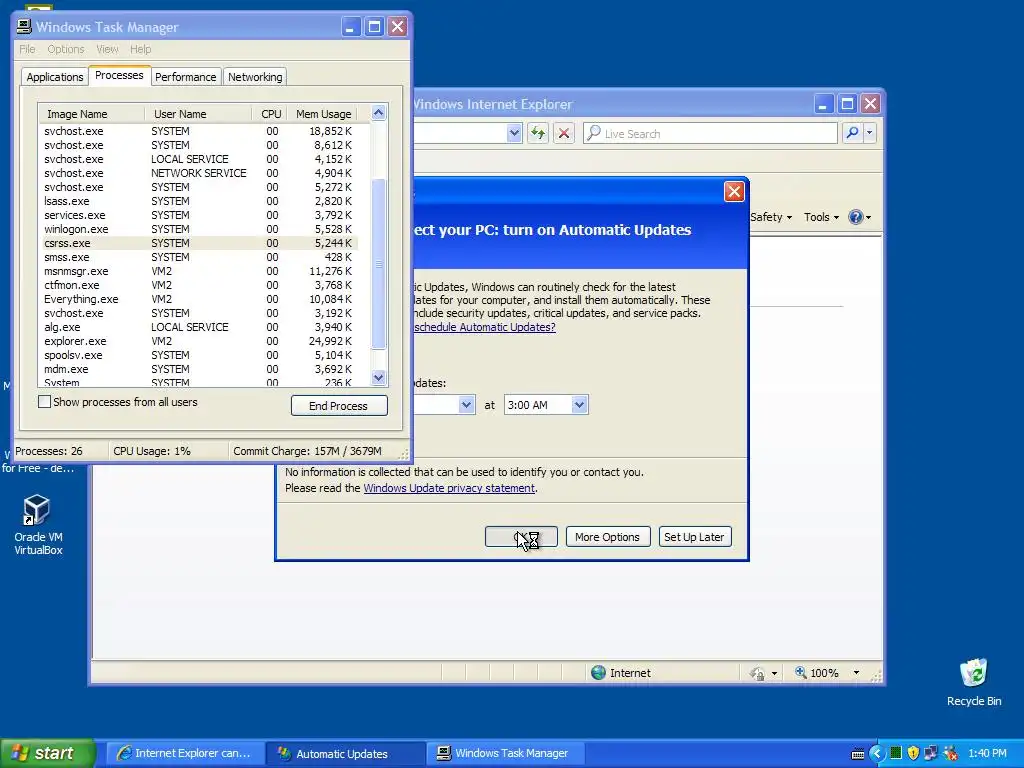
Task: Enable Show processes from all users
Action: 44,402
